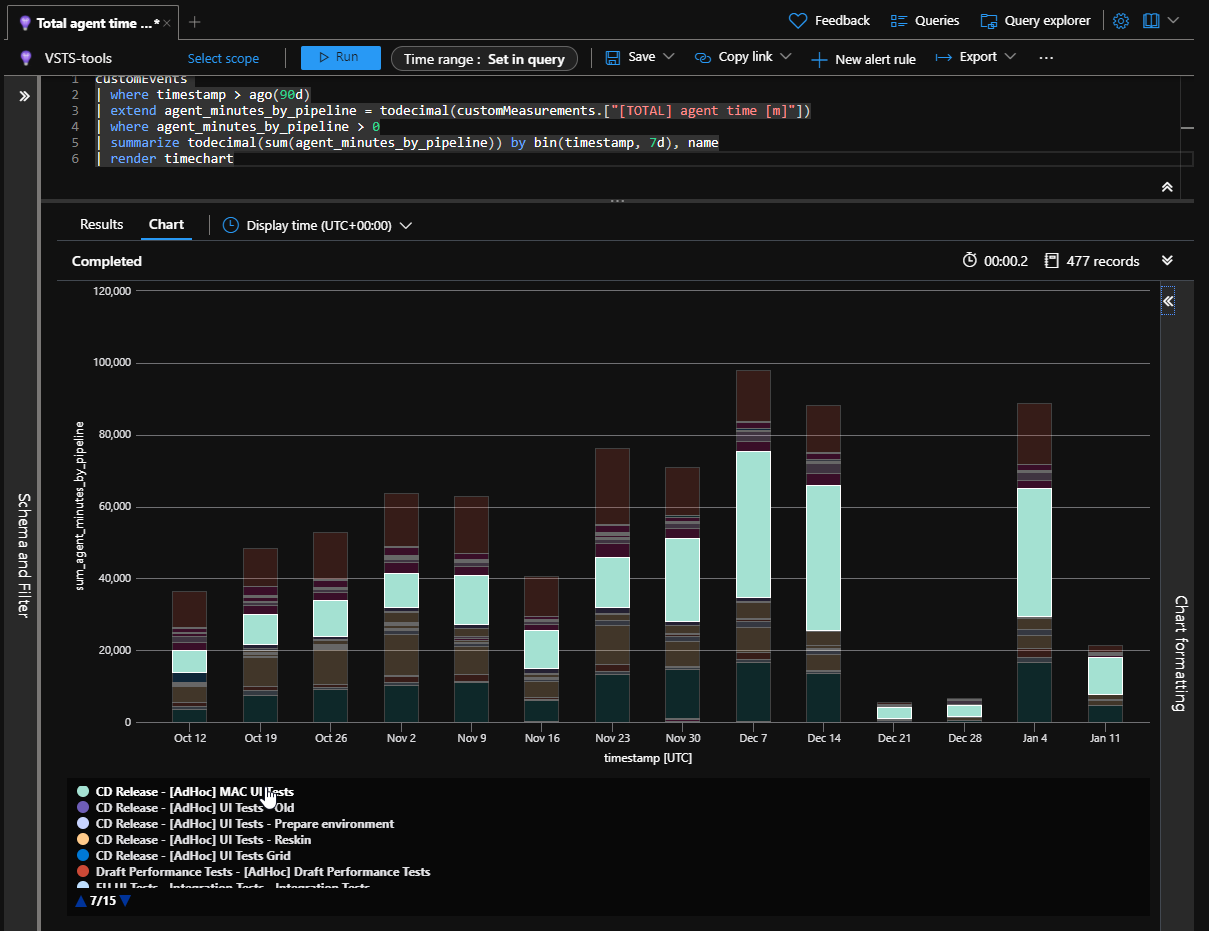Click the new tab plus icon
Viewport: 1209px width, 931px height.
195,22
